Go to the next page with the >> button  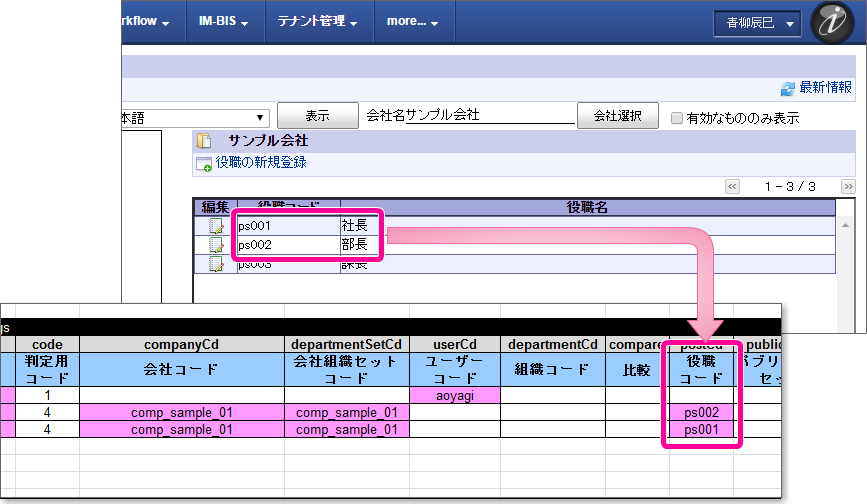pos(848,186)
